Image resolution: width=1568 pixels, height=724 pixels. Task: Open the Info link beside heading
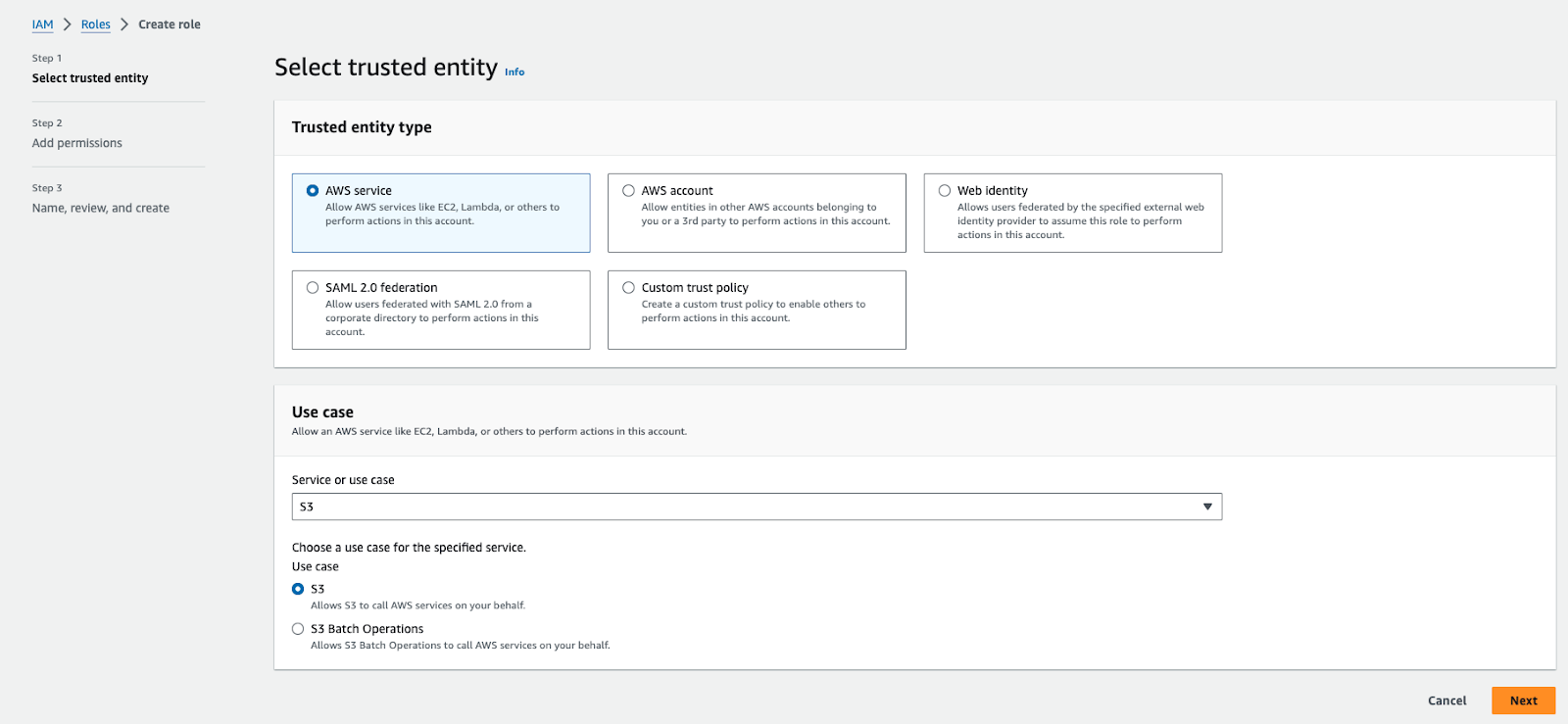[514, 72]
